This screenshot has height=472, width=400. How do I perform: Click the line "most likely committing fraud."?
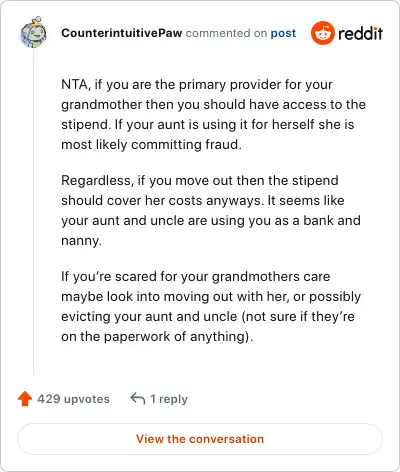click(151, 145)
